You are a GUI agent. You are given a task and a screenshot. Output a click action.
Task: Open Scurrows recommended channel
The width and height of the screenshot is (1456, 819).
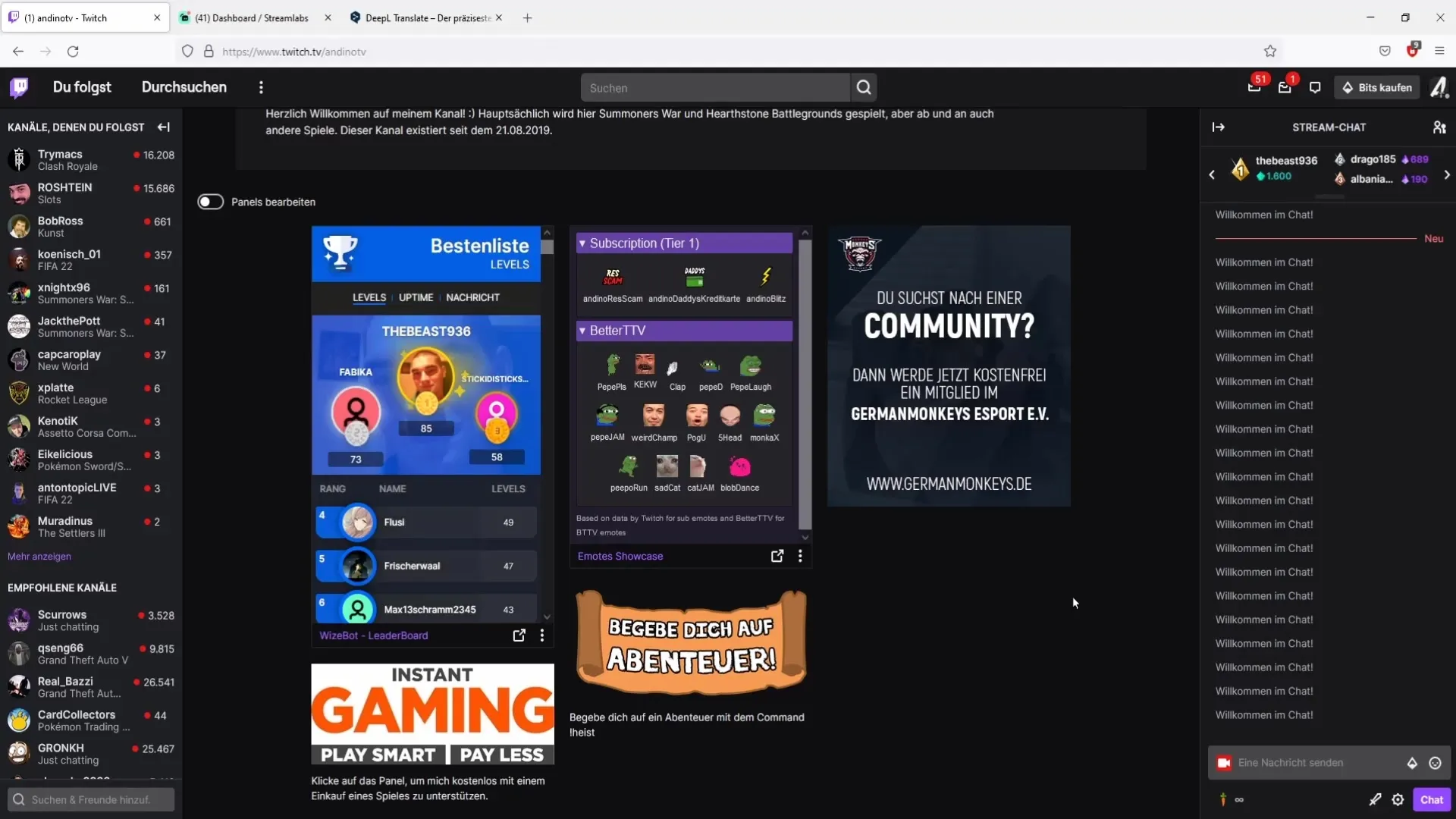click(91, 620)
